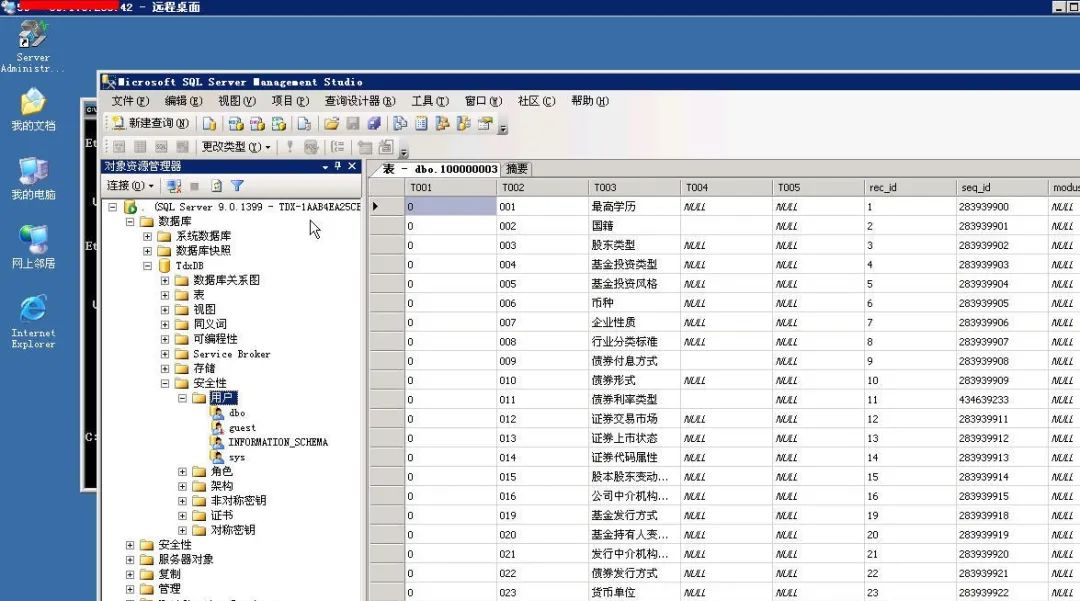
Task: Collapse the 数据库 tree node
Action: pos(129,222)
